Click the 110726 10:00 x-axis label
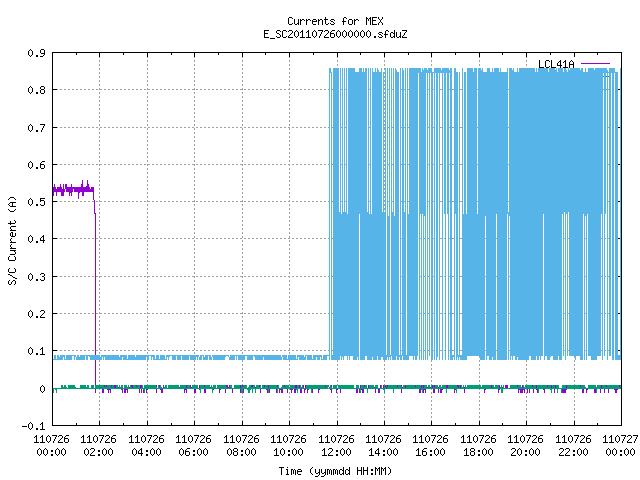The width and height of the screenshot is (640, 480). tap(289, 446)
